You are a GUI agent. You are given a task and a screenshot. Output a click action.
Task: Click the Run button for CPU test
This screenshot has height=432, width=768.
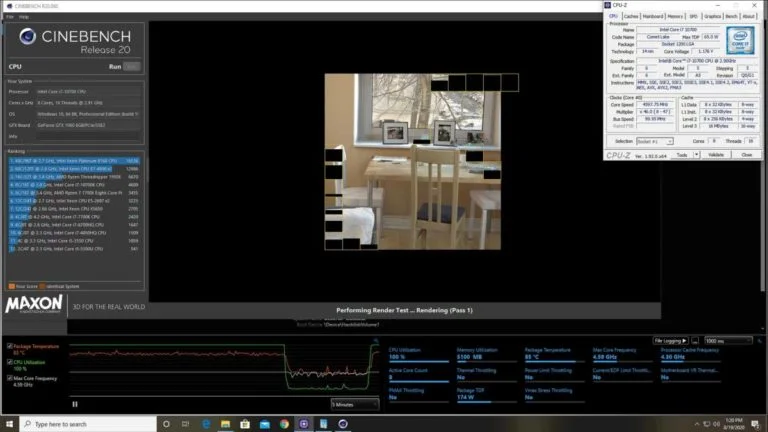131,67
